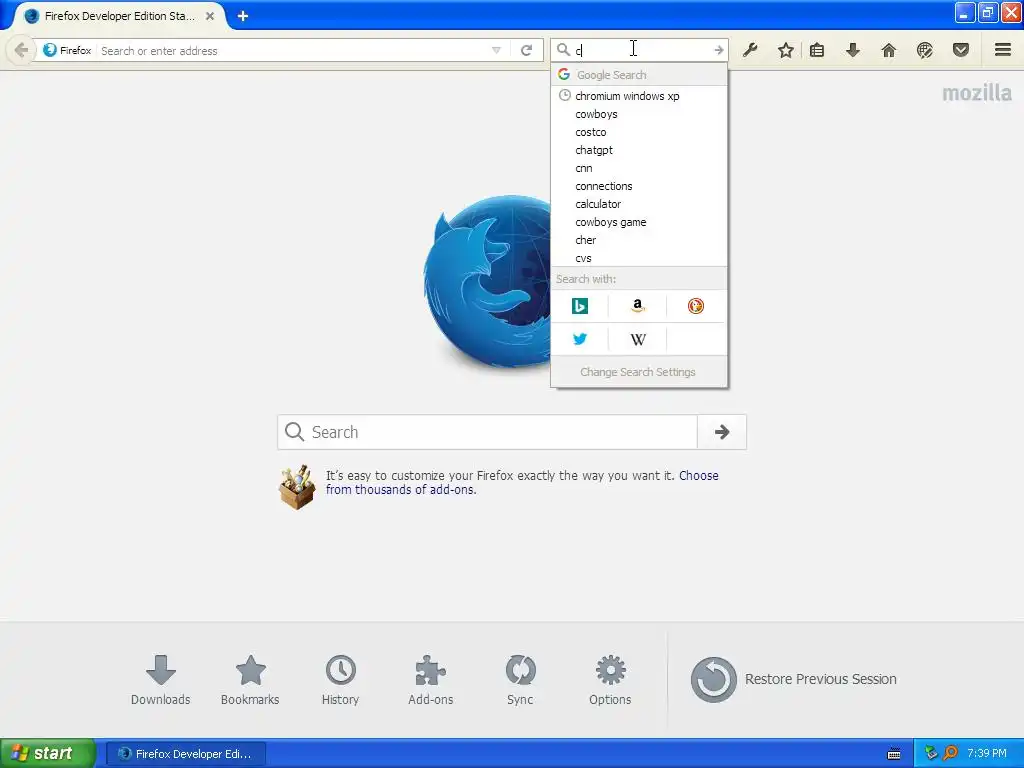1024x768 pixels.
Task: Click the orange magnifier tray icon
Action: coord(950,753)
